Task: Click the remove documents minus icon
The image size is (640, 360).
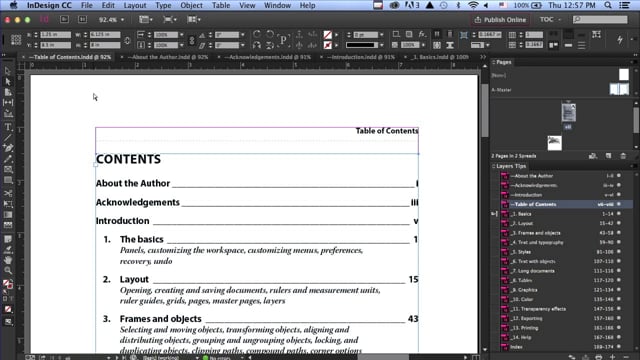Action: (x=626, y=357)
